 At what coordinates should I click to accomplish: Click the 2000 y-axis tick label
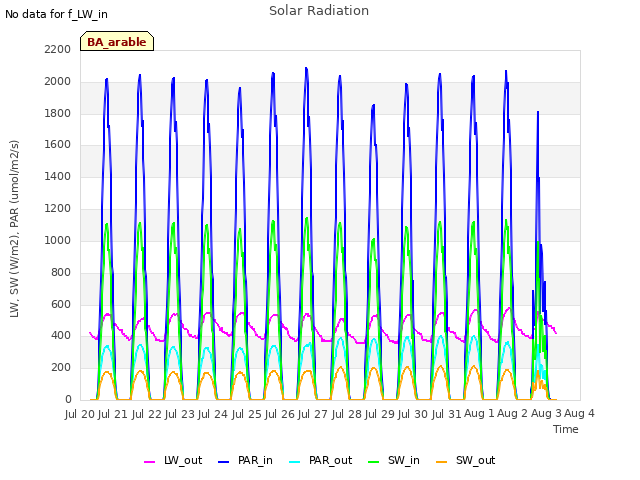point(58,81)
